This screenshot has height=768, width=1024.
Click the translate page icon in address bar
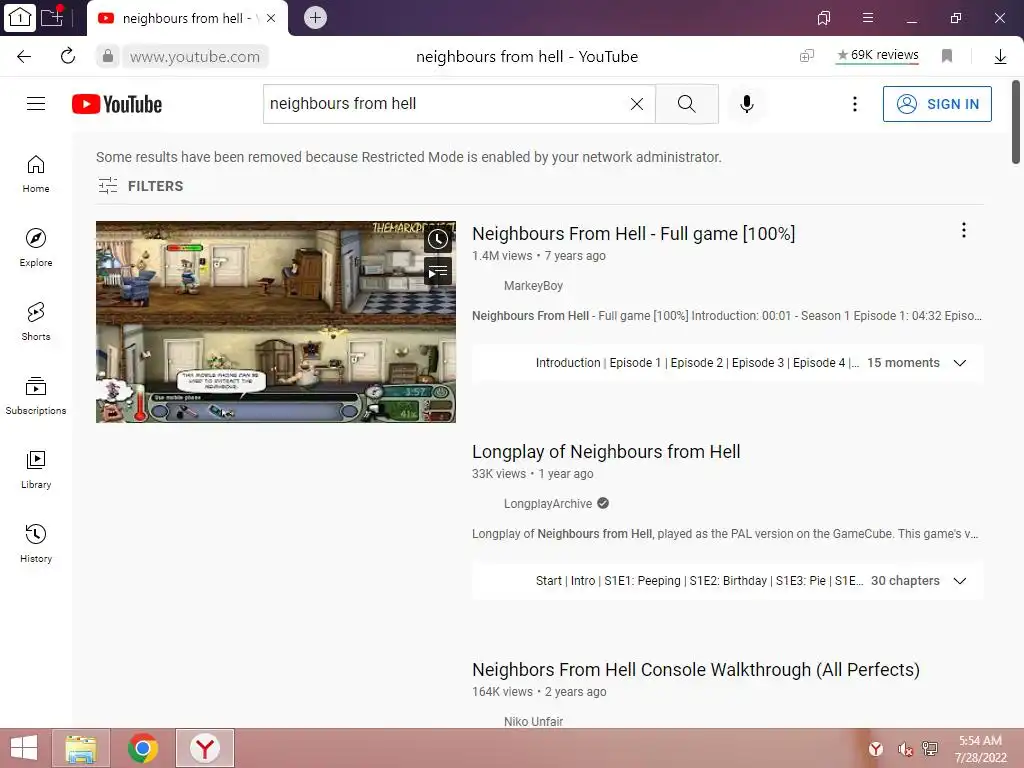[807, 56]
